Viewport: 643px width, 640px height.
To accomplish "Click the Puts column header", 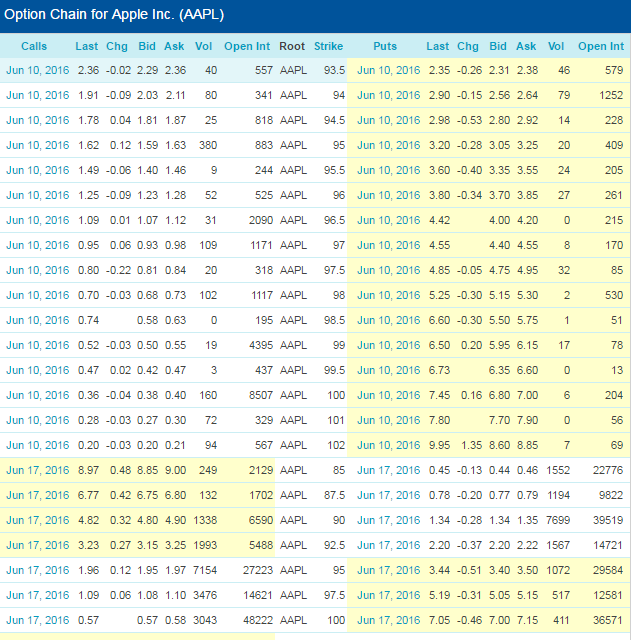I will 385,46.
